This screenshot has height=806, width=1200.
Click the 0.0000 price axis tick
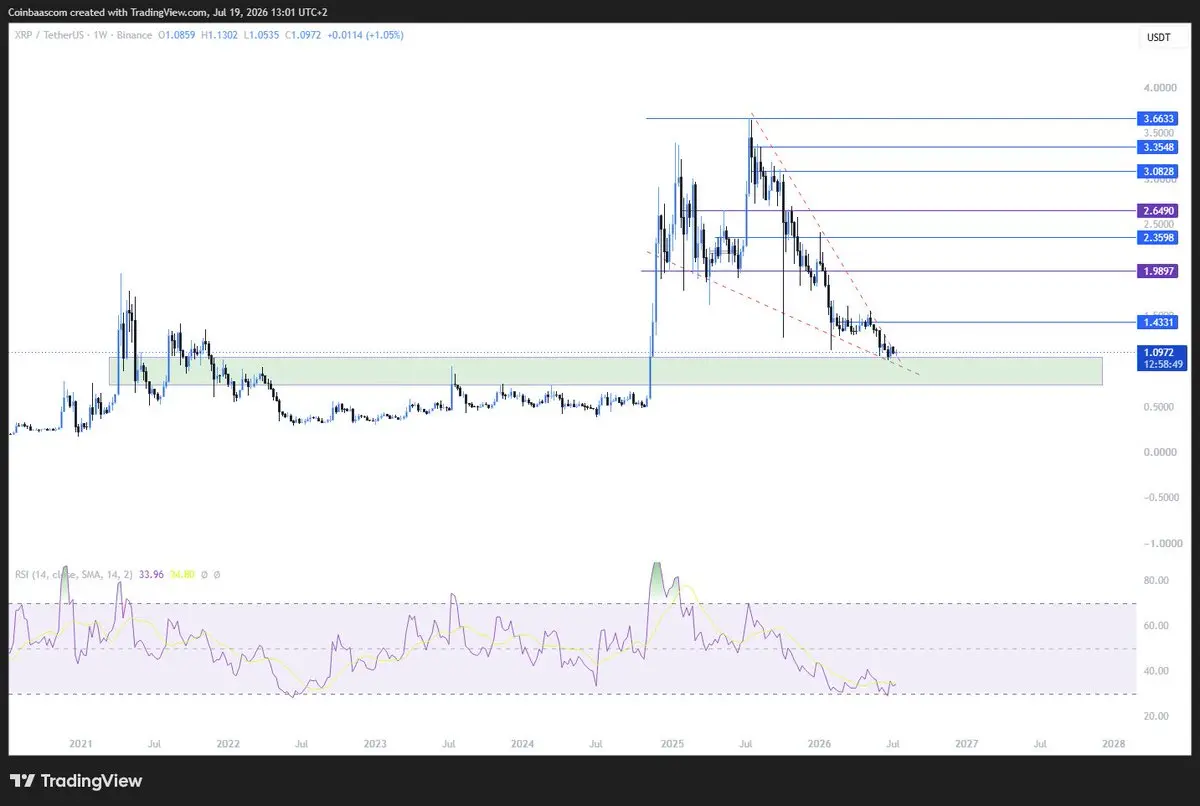click(x=1160, y=452)
